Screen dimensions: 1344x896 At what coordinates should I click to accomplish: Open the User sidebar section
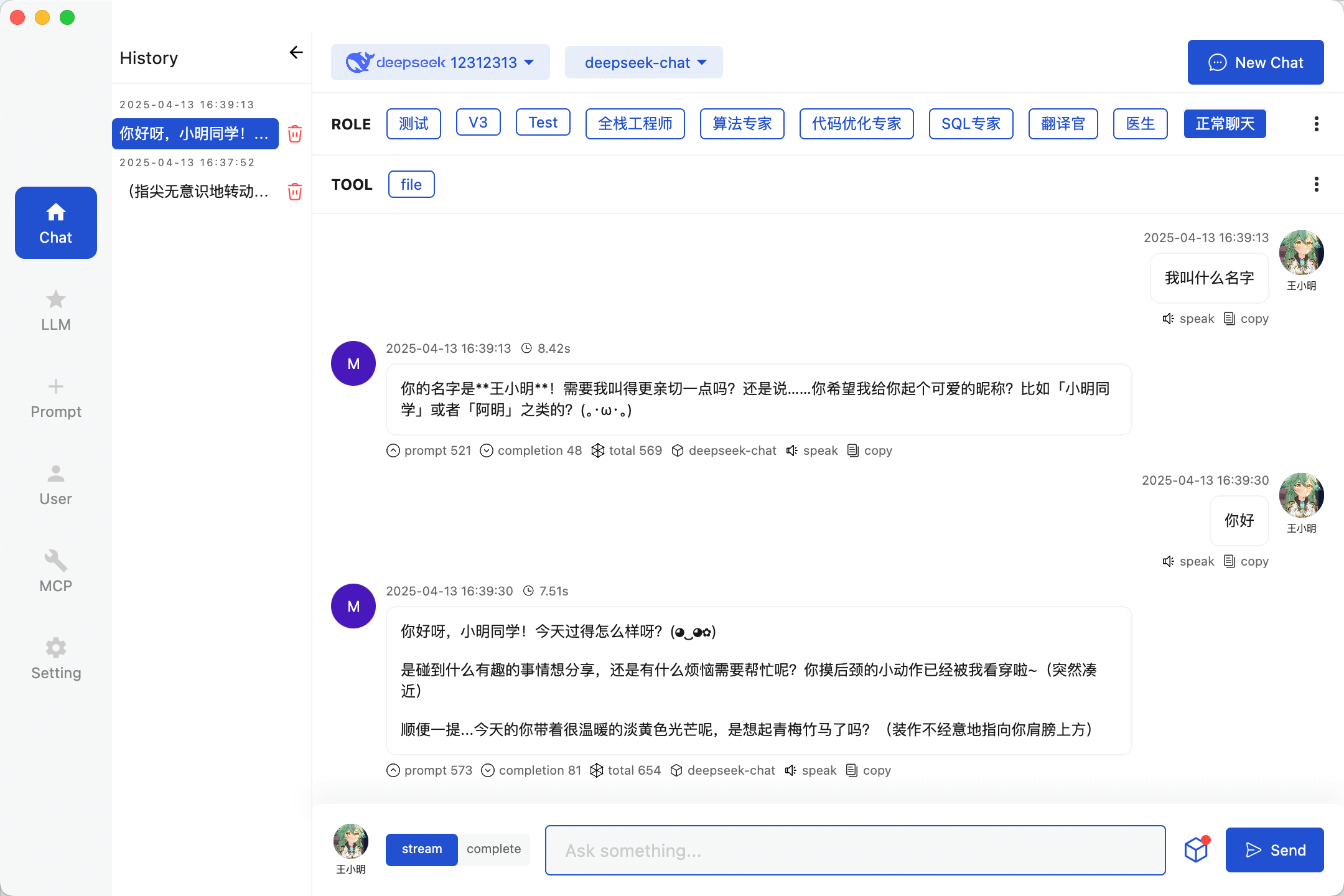click(56, 483)
